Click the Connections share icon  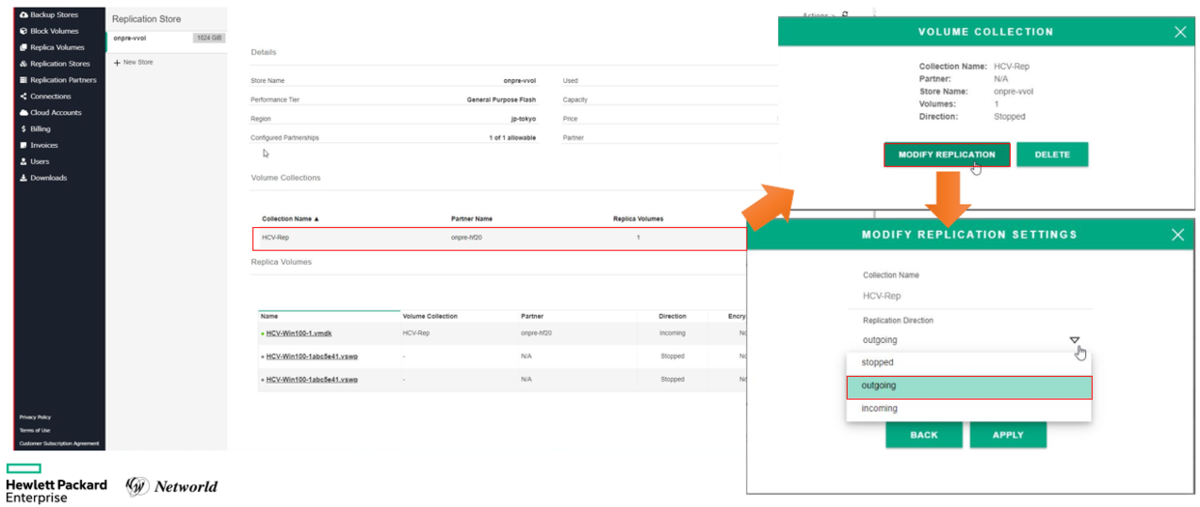pos(23,96)
